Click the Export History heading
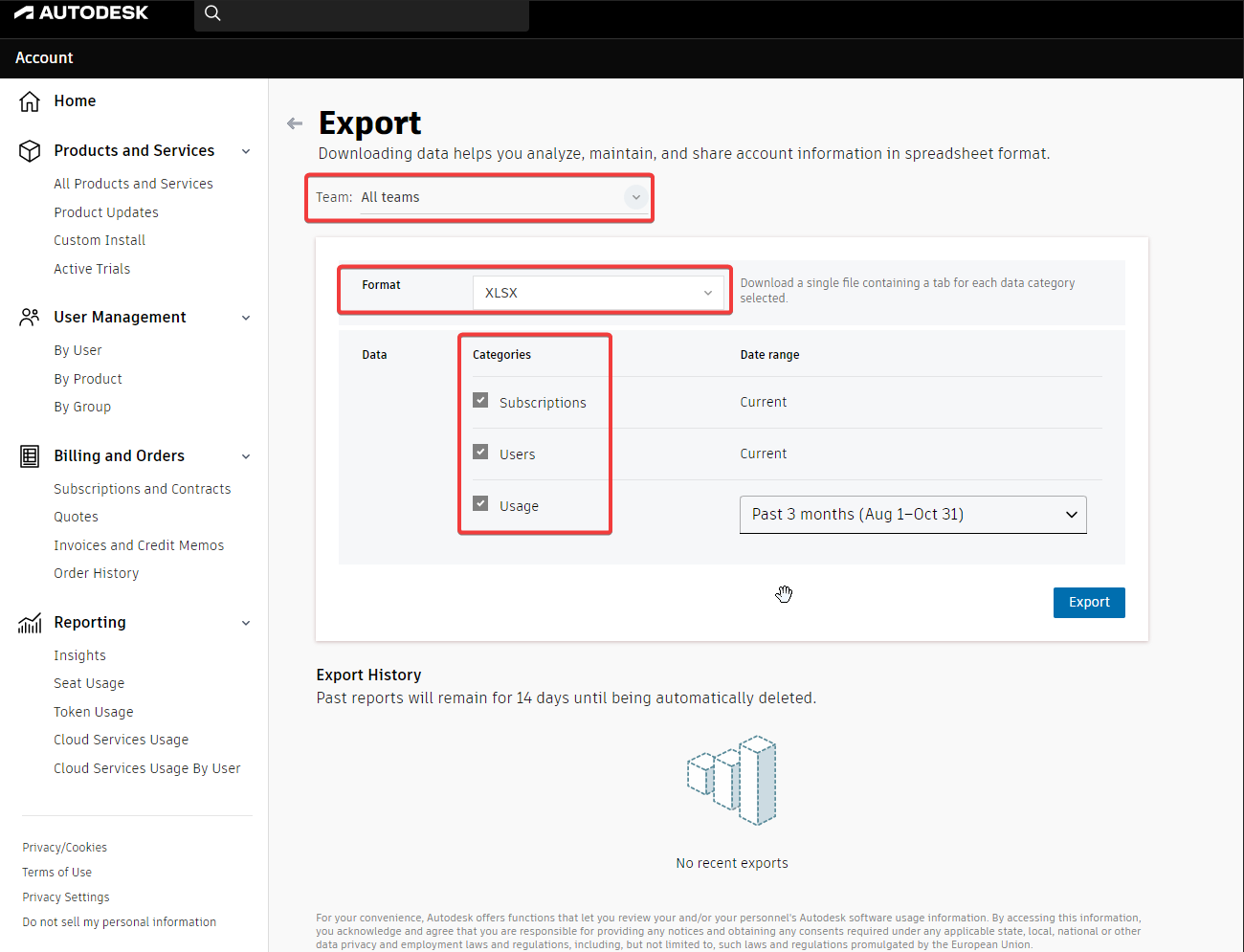The height and width of the screenshot is (952, 1244). coord(368,675)
